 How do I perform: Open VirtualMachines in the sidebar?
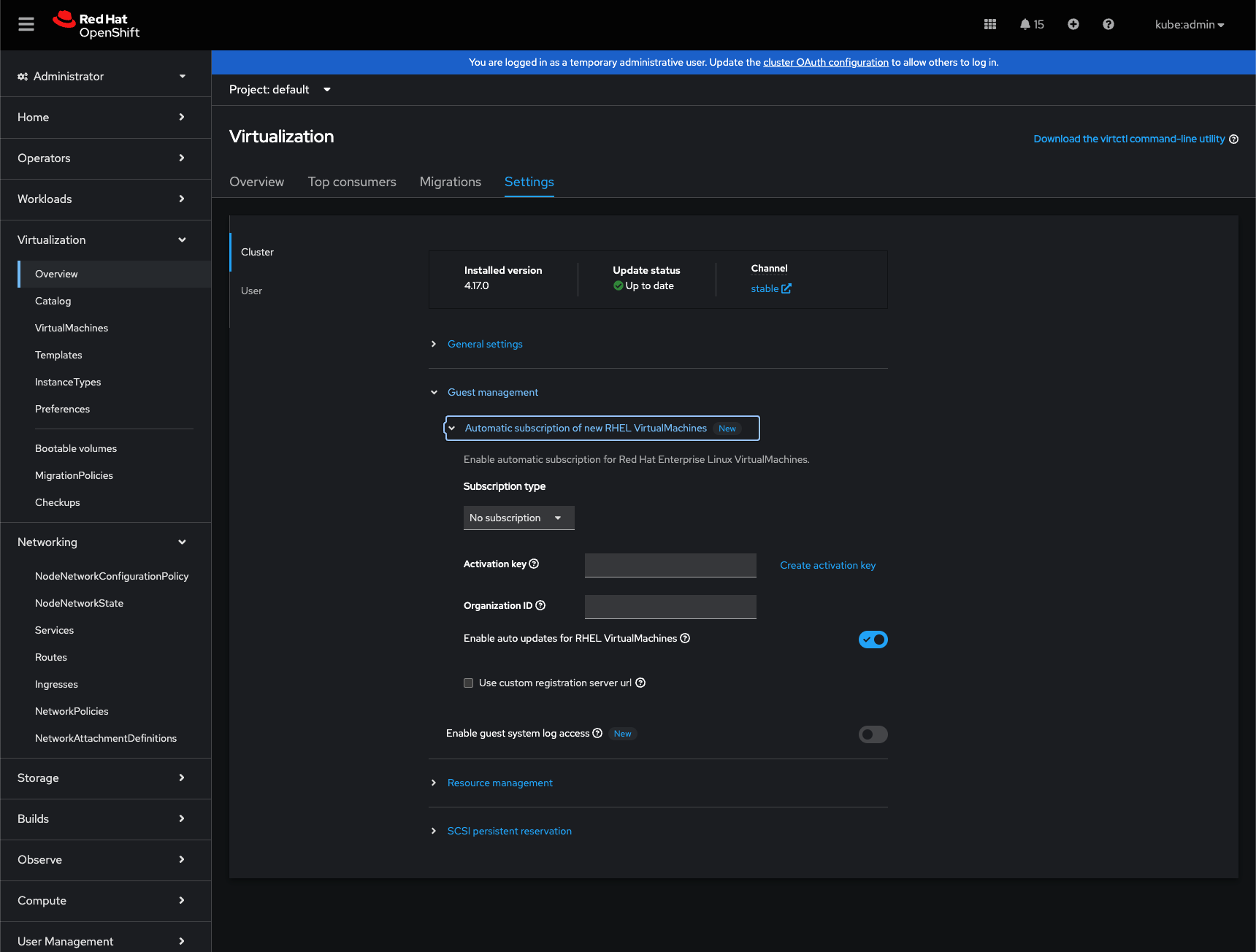click(x=72, y=328)
